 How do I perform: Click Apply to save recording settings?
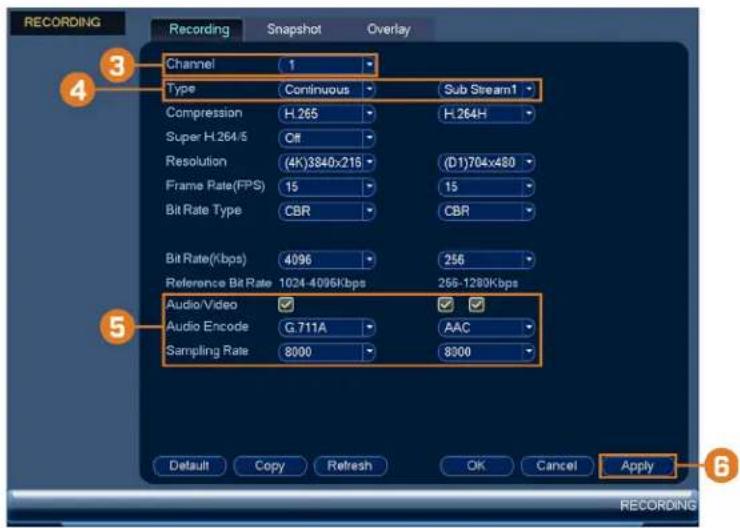[637, 466]
